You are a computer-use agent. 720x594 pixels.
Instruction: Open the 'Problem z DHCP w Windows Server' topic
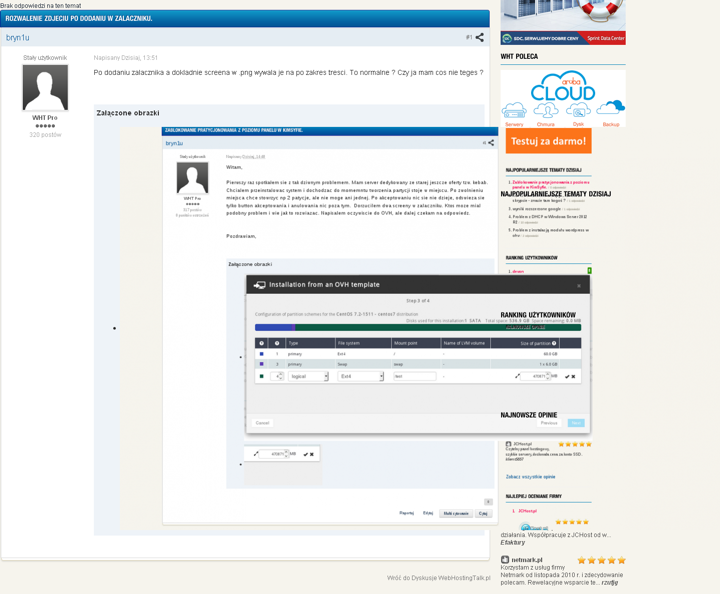(x=550, y=219)
